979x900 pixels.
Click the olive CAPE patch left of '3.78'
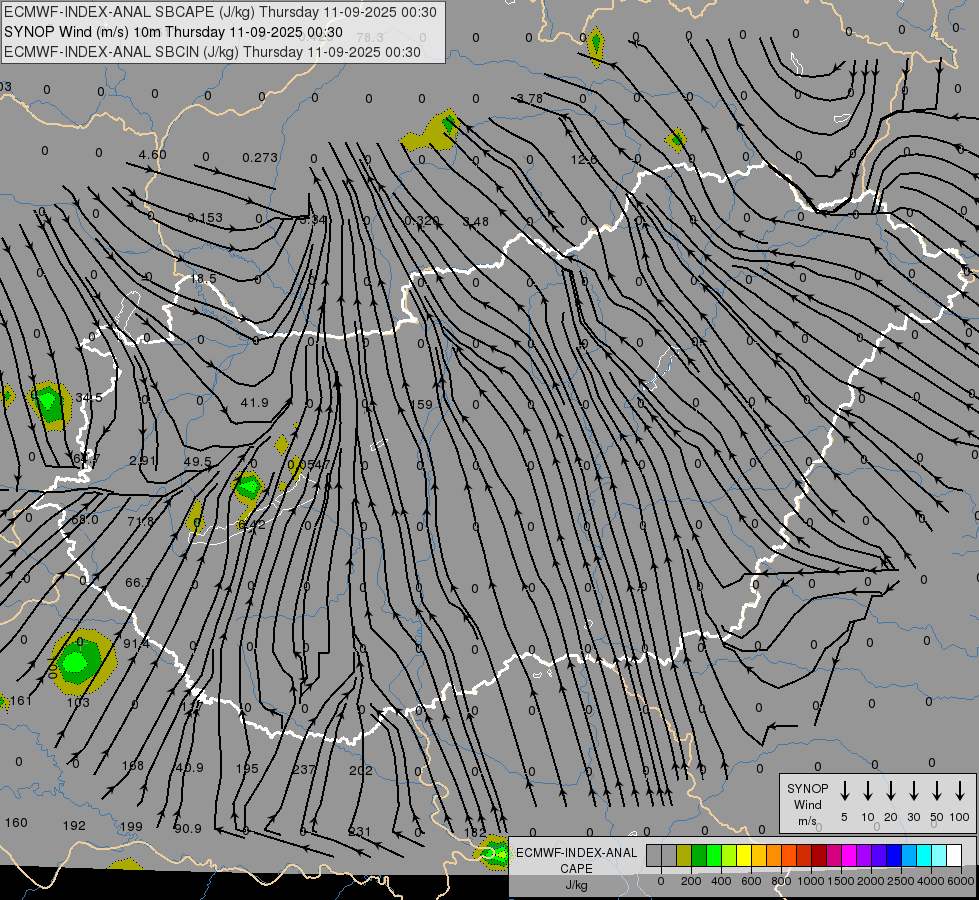pyautogui.click(x=432, y=130)
